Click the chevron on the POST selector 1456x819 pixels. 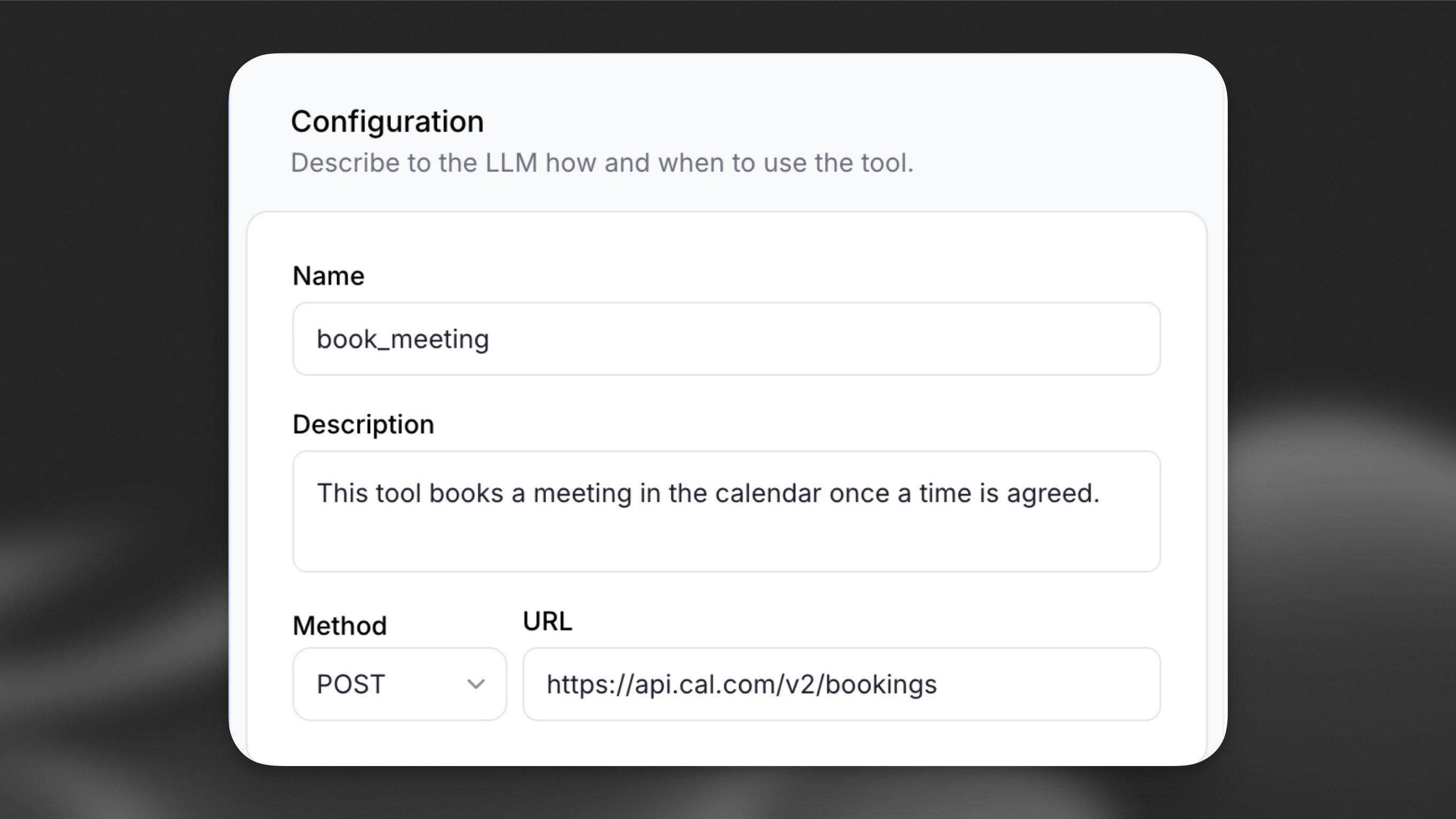point(476,683)
